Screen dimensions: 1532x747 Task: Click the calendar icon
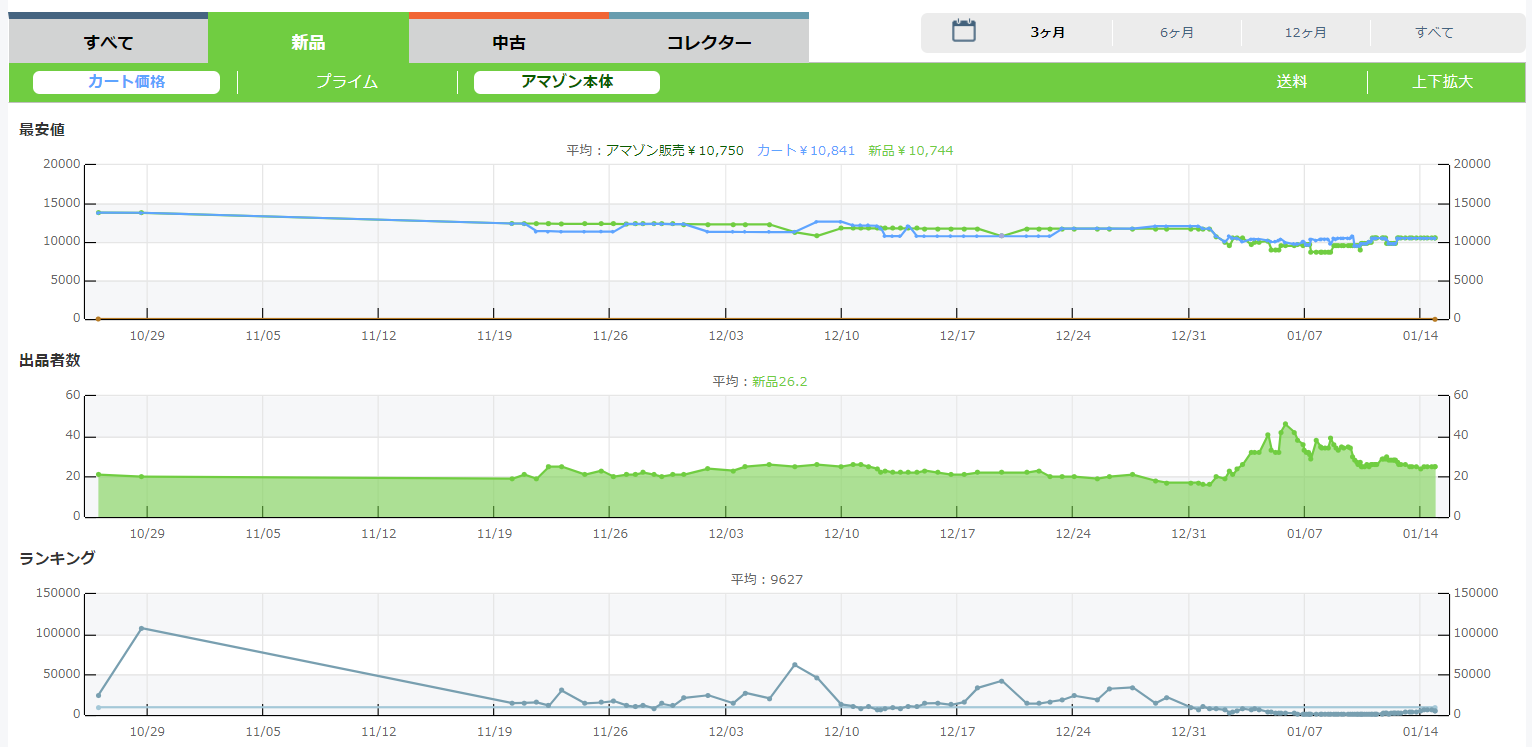point(963,31)
